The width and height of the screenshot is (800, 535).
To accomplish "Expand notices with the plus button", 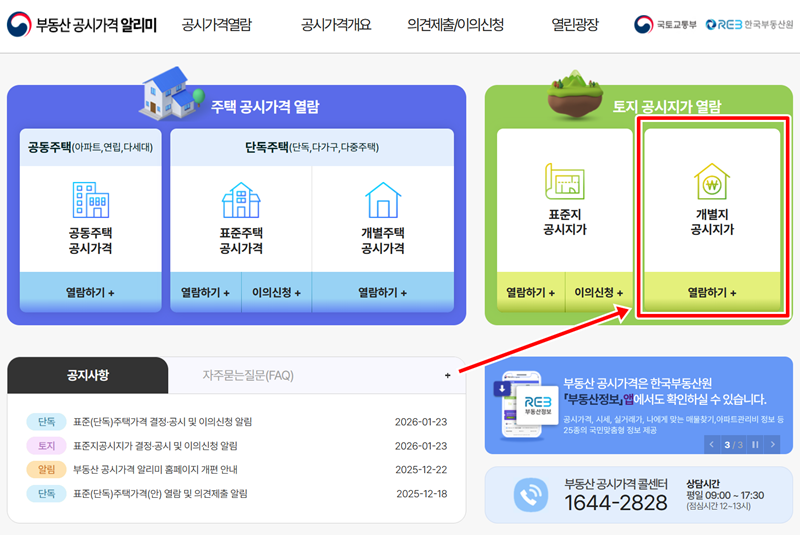I will point(447,375).
